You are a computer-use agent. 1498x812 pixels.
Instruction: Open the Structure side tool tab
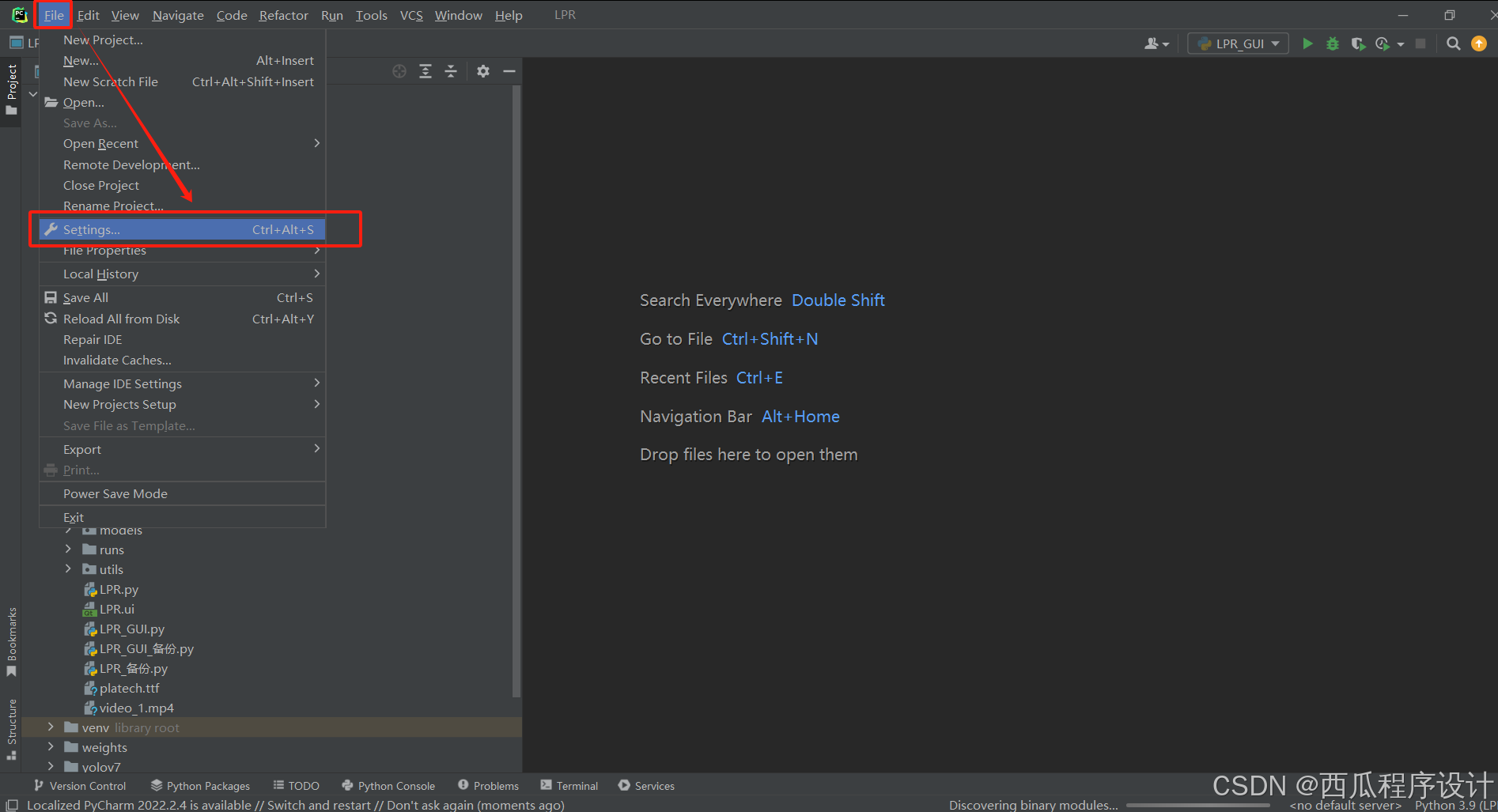[x=11, y=729]
